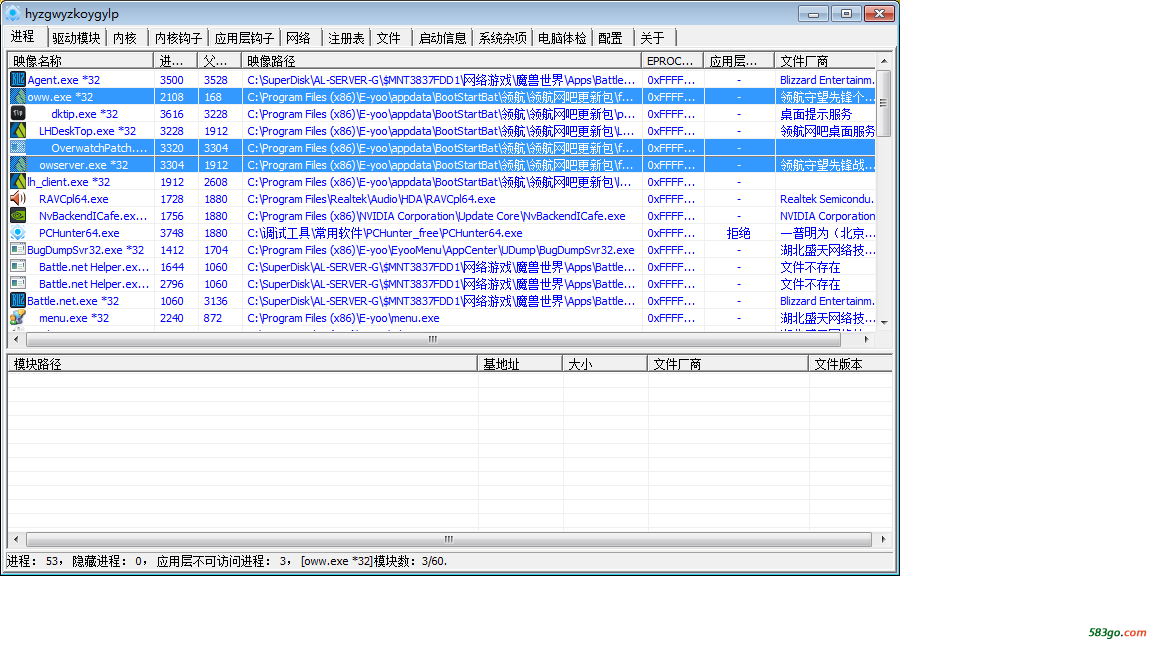Click the Realtek Semicondu. vendor cell
This screenshot has width=1152, height=648.
827,199
